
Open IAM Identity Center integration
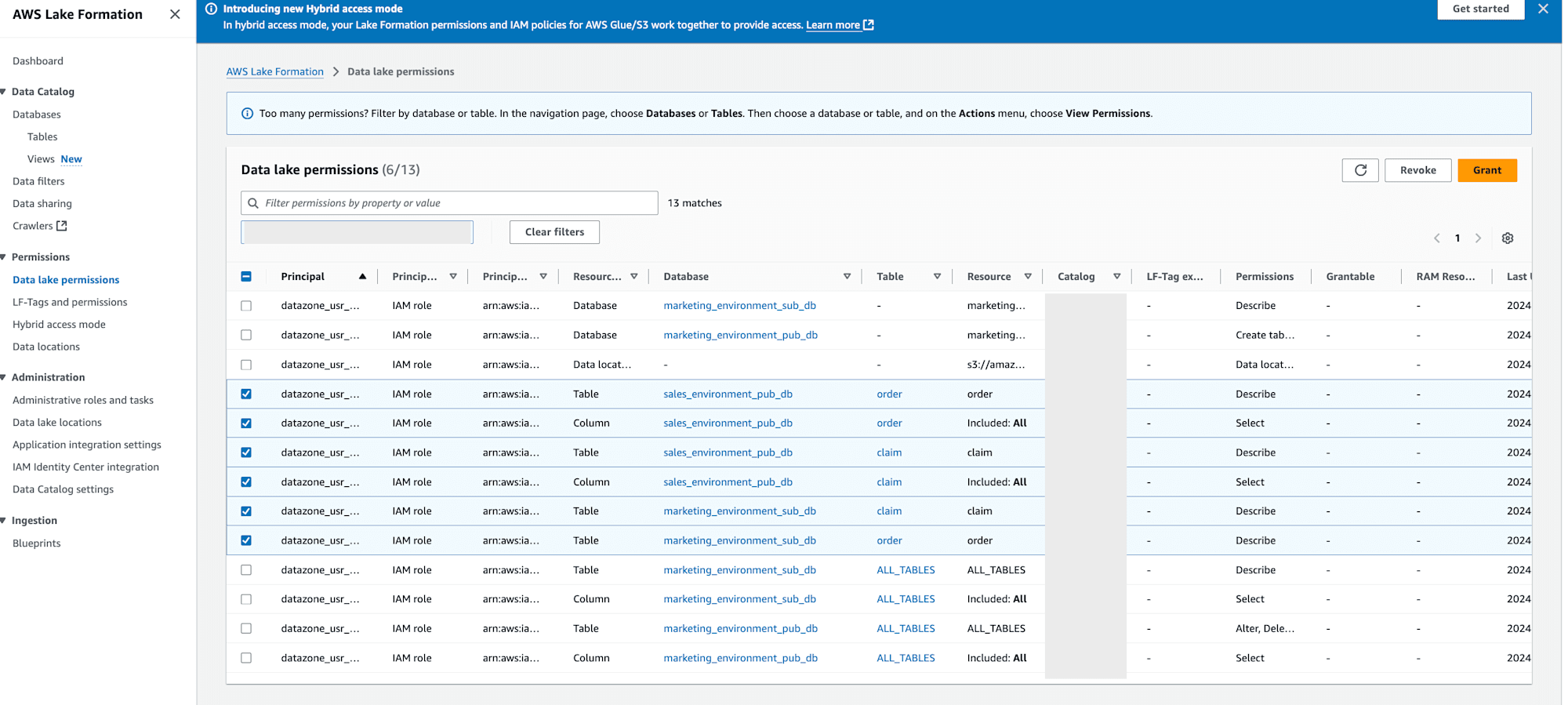85,467
